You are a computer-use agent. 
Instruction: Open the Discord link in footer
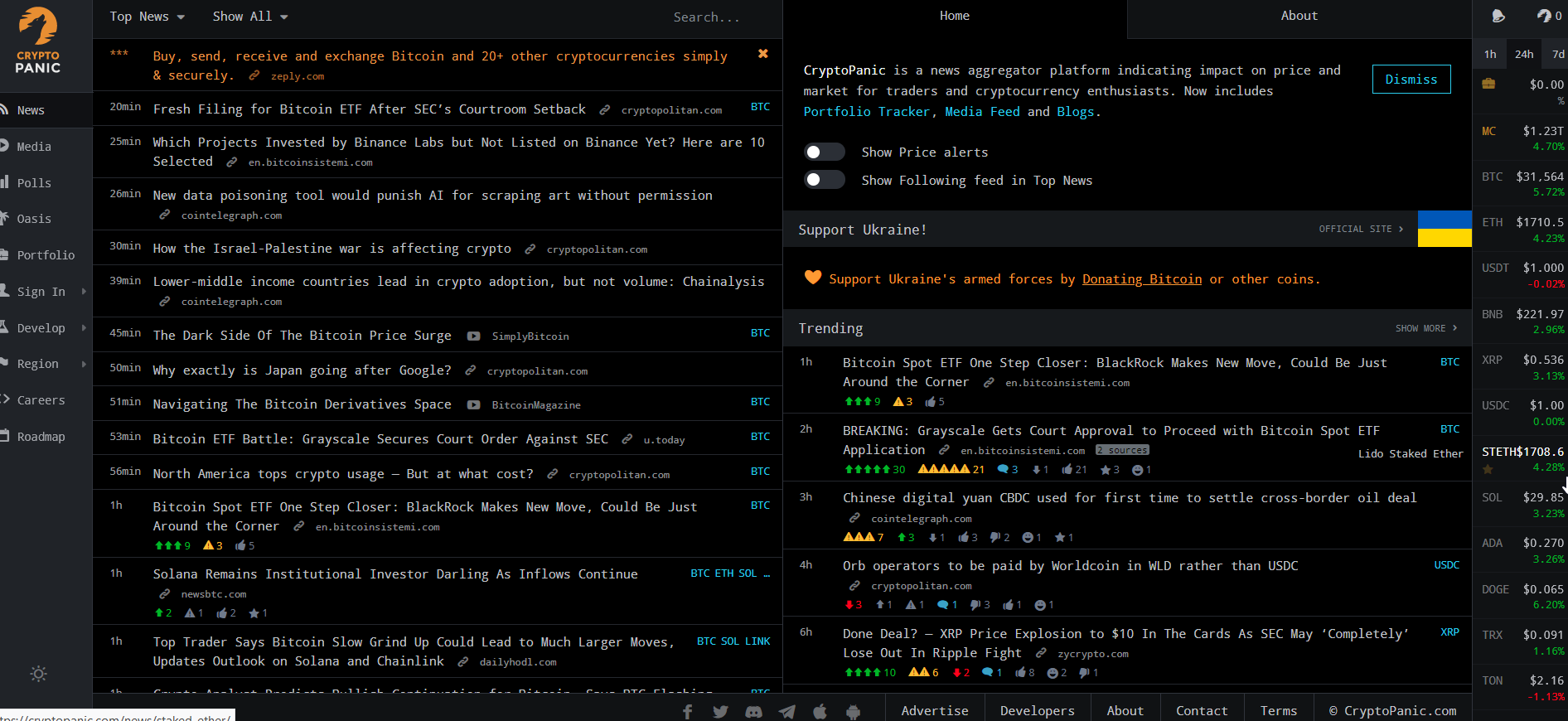click(x=753, y=711)
